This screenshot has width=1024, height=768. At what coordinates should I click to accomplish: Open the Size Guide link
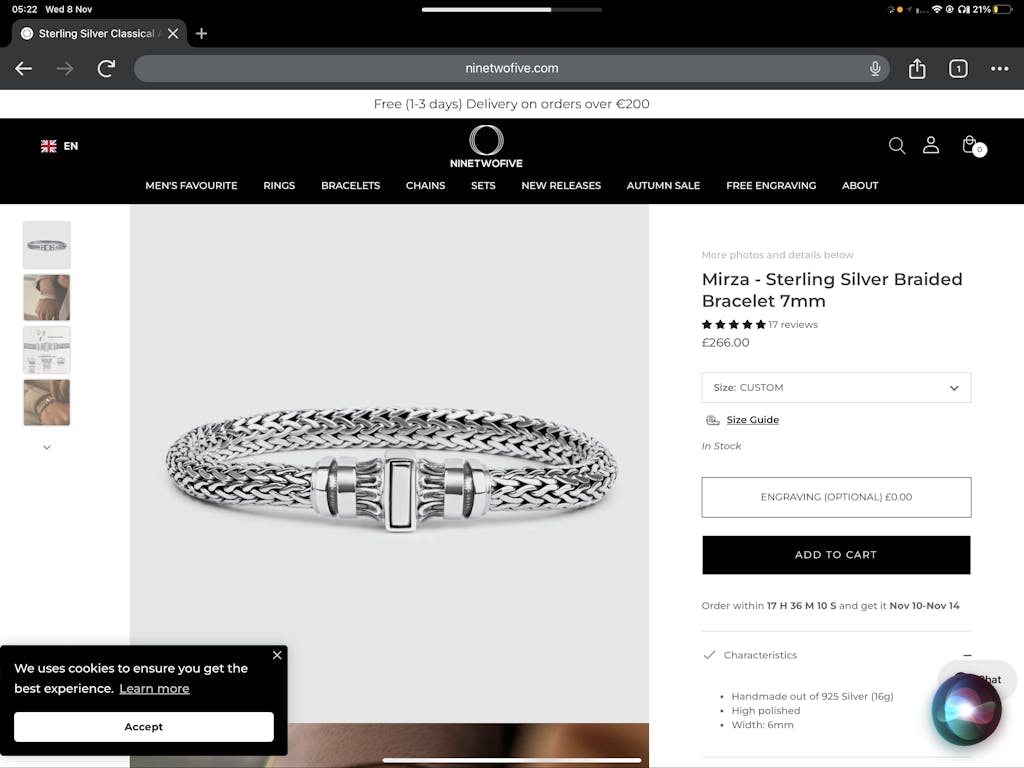(x=752, y=420)
